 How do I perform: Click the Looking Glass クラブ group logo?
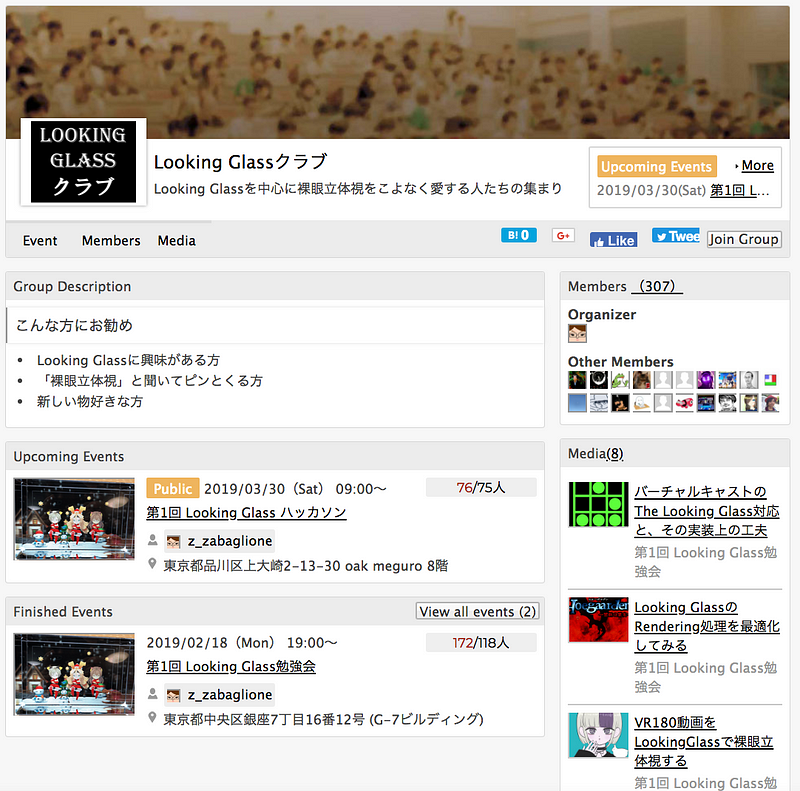[x=83, y=162]
